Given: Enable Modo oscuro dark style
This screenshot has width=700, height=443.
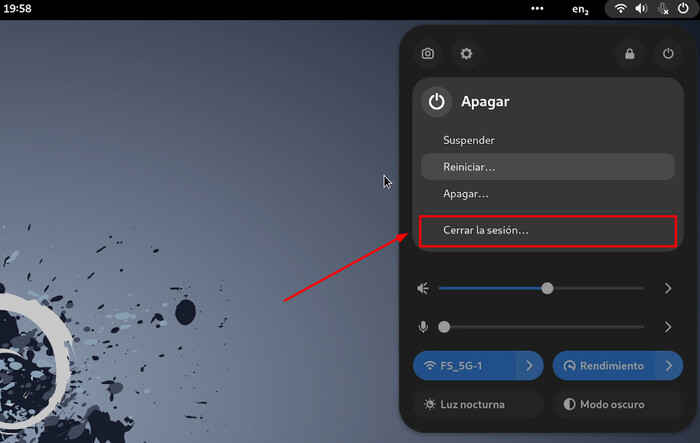Looking at the screenshot, I should tap(618, 404).
